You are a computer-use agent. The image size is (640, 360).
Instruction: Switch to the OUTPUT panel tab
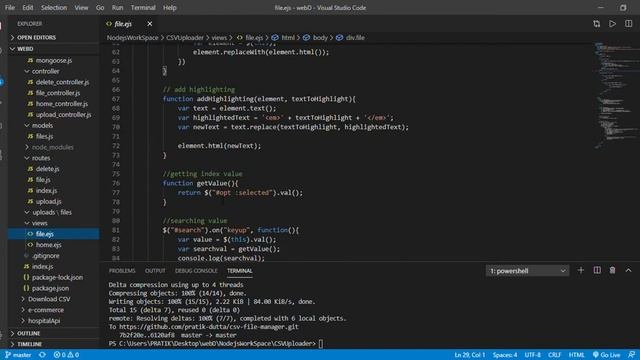[x=155, y=271]
